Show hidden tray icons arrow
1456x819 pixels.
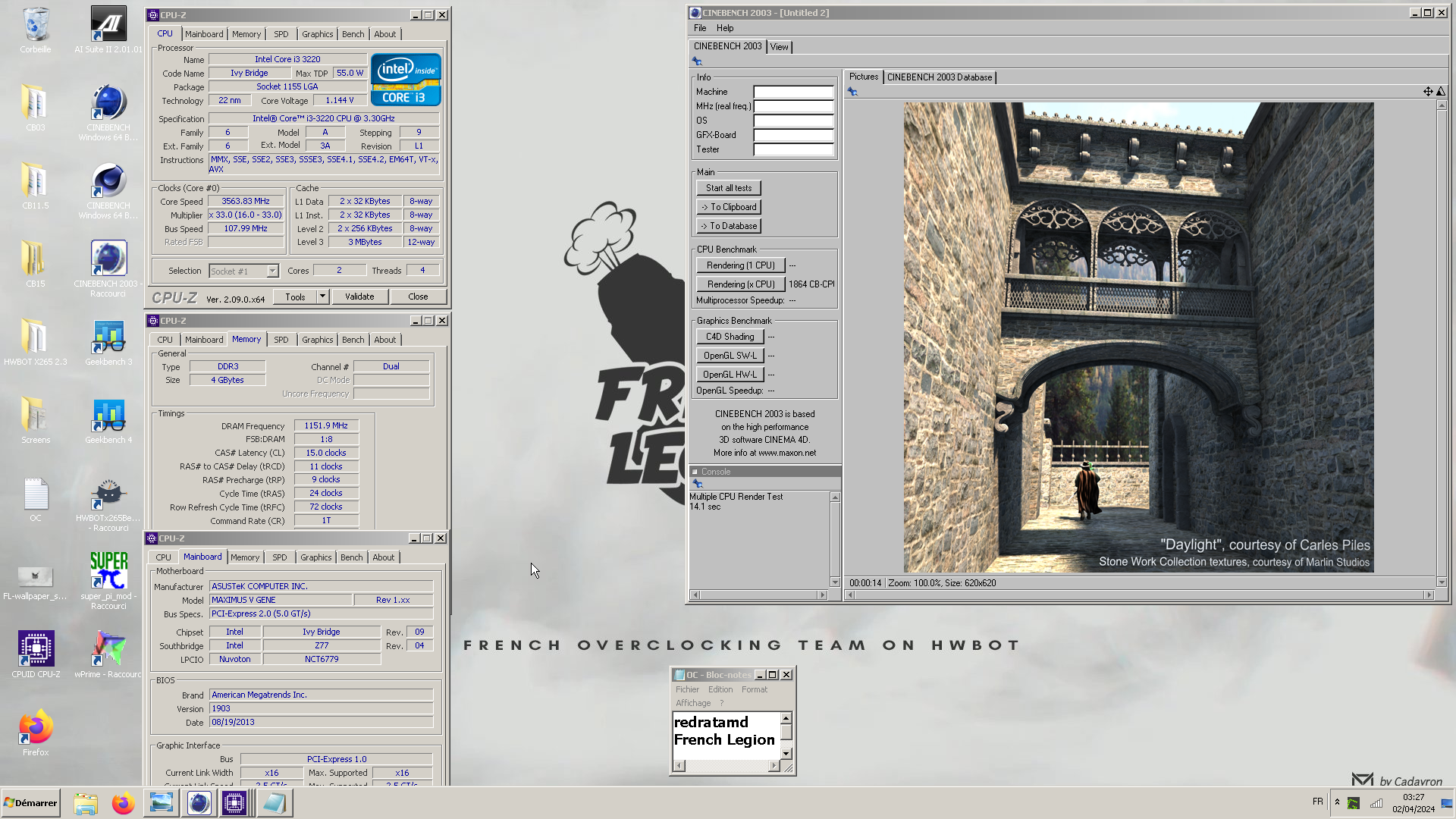(1337, 802)
